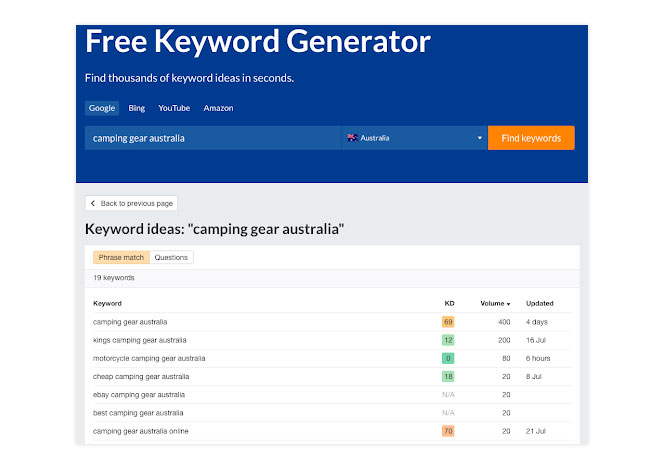
Task: Select the Questions toggle
Action: [x=171, y=257]
